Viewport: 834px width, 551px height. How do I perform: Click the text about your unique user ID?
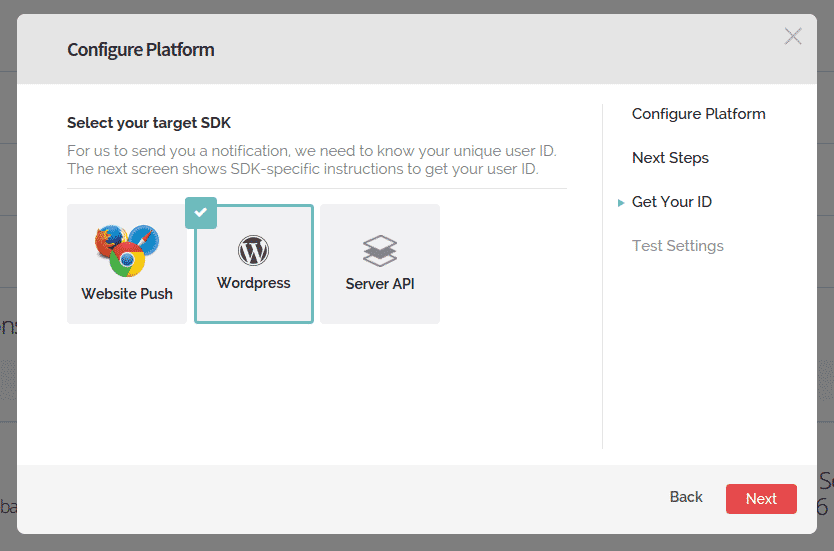pyautogui.click(x=312, y=160)
